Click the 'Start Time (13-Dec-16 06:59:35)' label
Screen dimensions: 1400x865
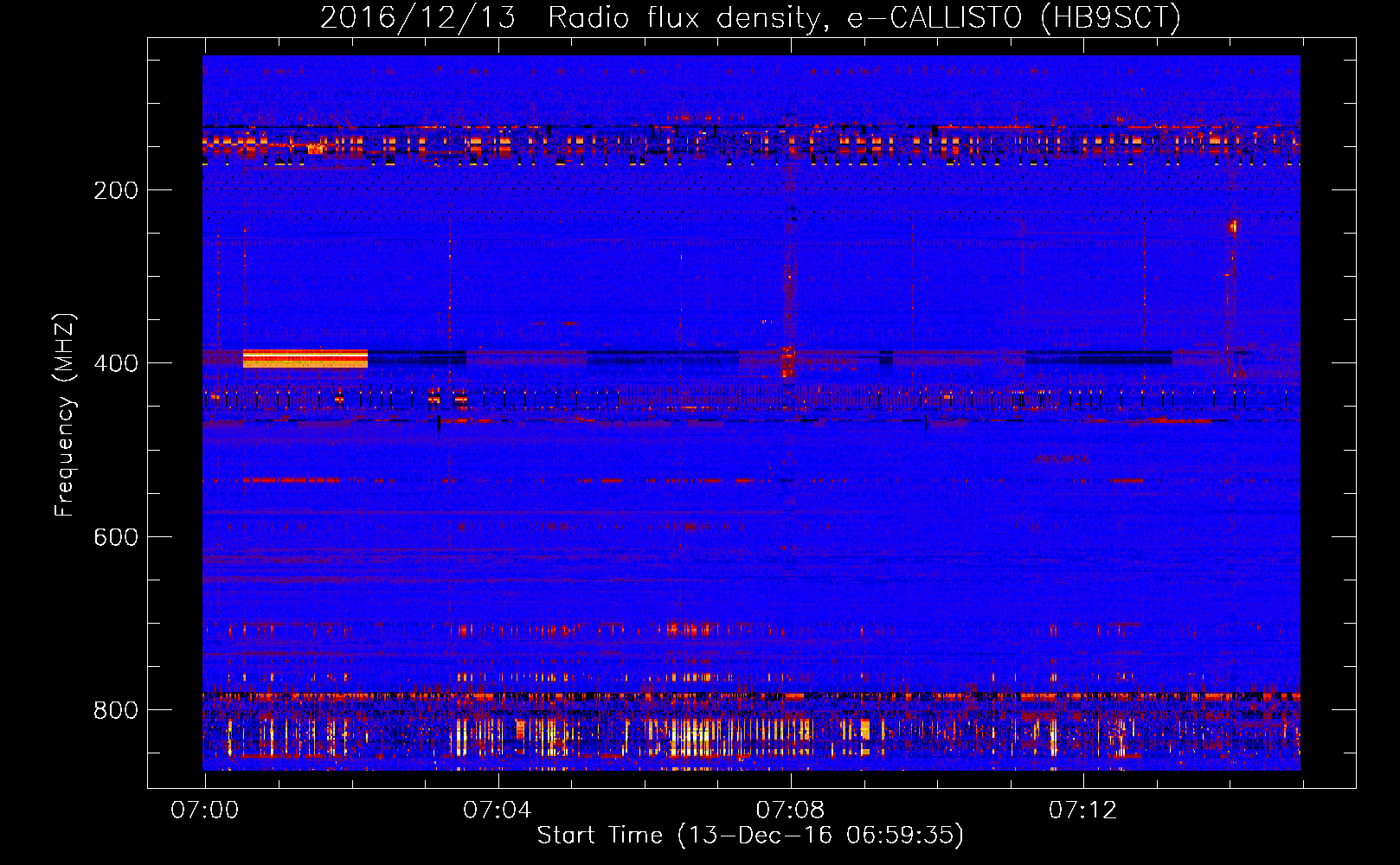point(750,836)
